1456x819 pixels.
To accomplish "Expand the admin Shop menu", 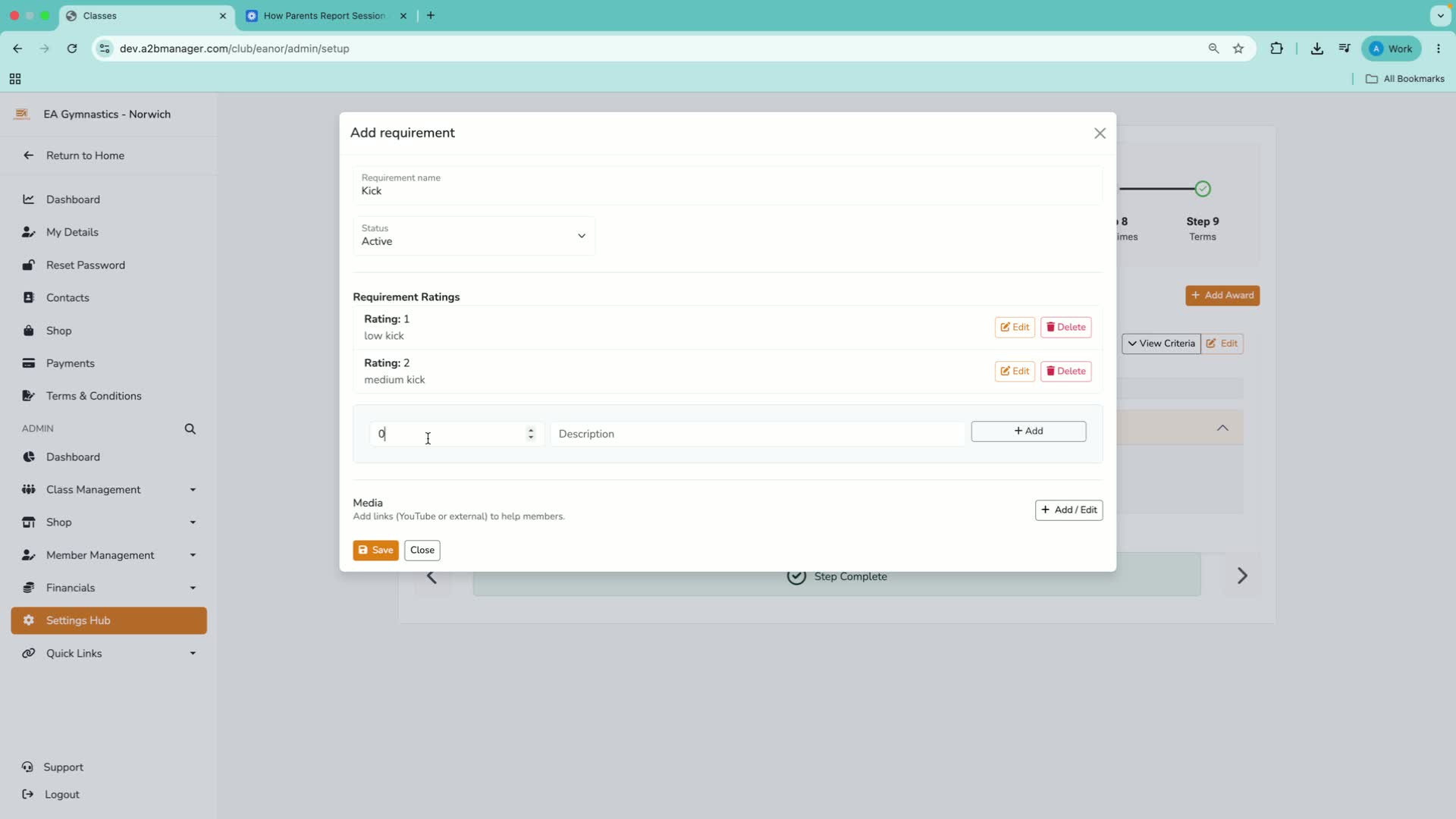I will (109, 522).
